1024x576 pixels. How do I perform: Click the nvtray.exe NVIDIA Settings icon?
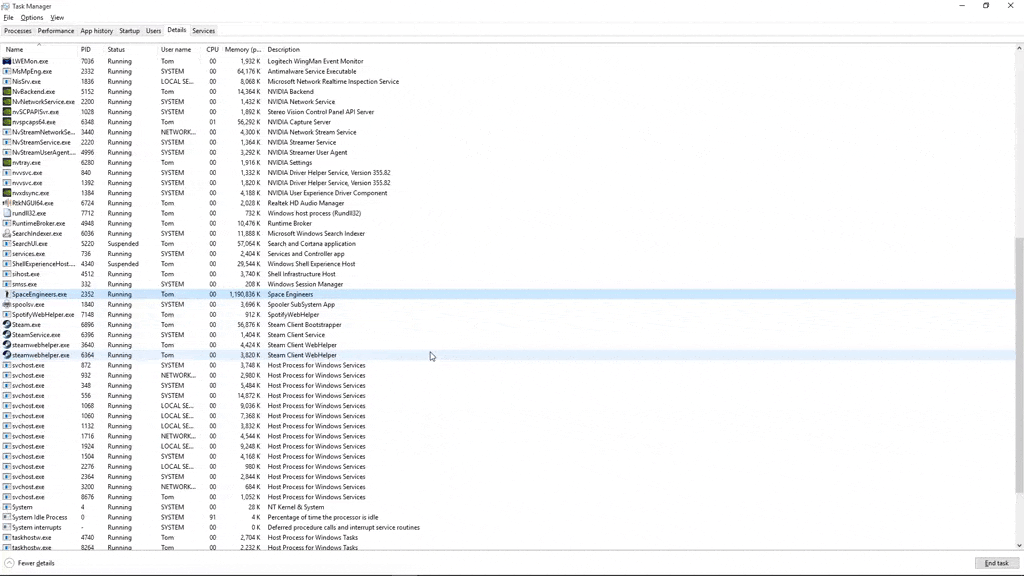pyautogui.click(x=7, y=163)
